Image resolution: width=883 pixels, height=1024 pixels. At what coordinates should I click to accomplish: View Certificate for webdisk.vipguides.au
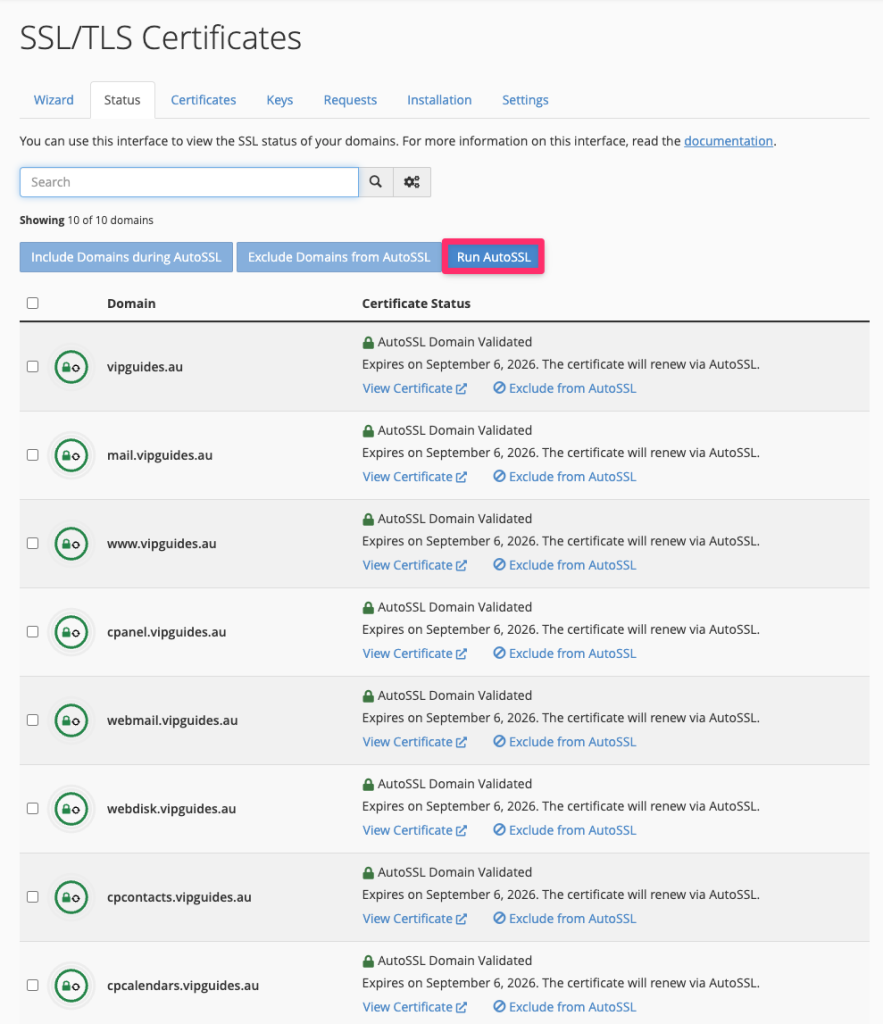415,830
